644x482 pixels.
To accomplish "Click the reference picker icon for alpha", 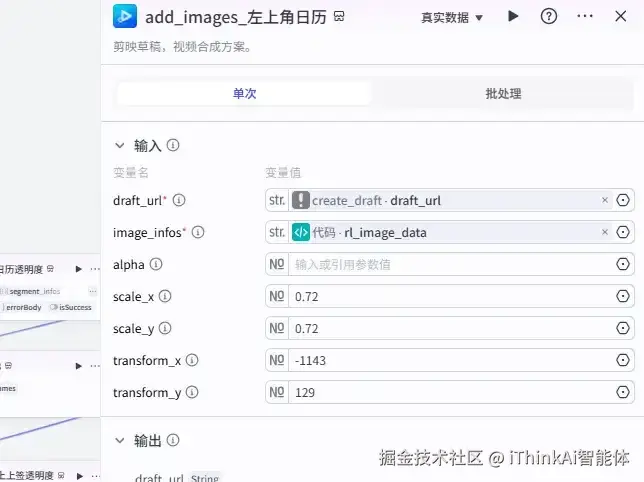I will pos(623,264).
